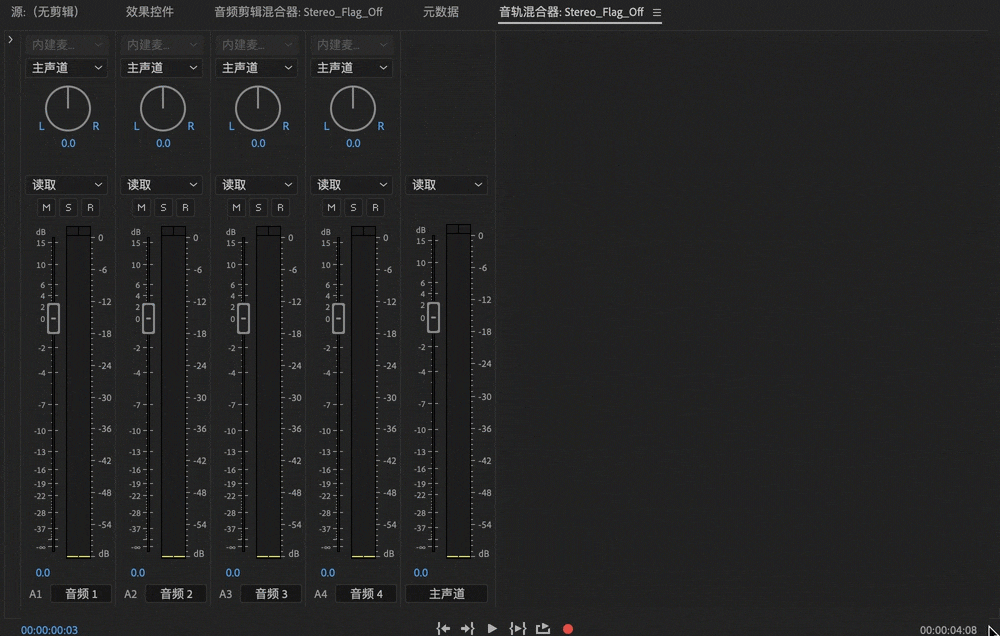This screenshot has height=636, width=1000.
Task: Open the 主声道 output dropdown for track A1
Action: click(66, 68)
